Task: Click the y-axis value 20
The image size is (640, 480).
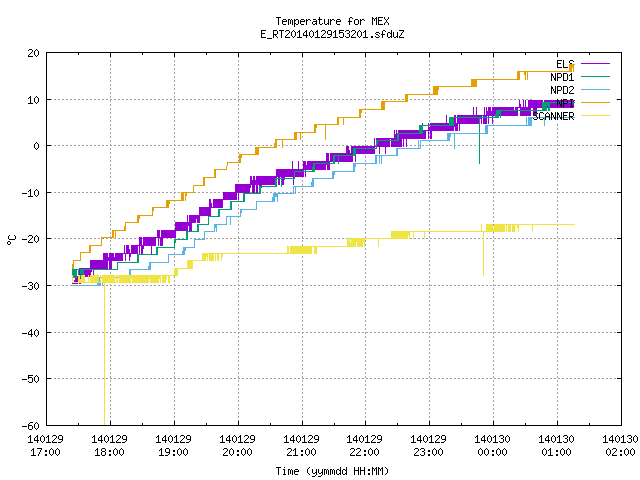Action: [33, 53]
